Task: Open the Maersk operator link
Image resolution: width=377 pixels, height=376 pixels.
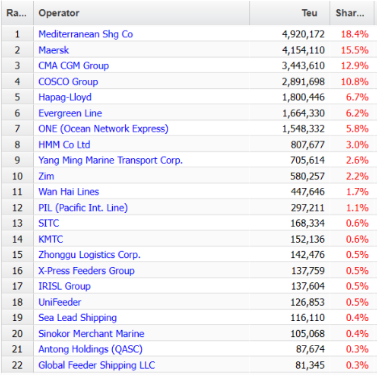Action: tap(54, 50)
